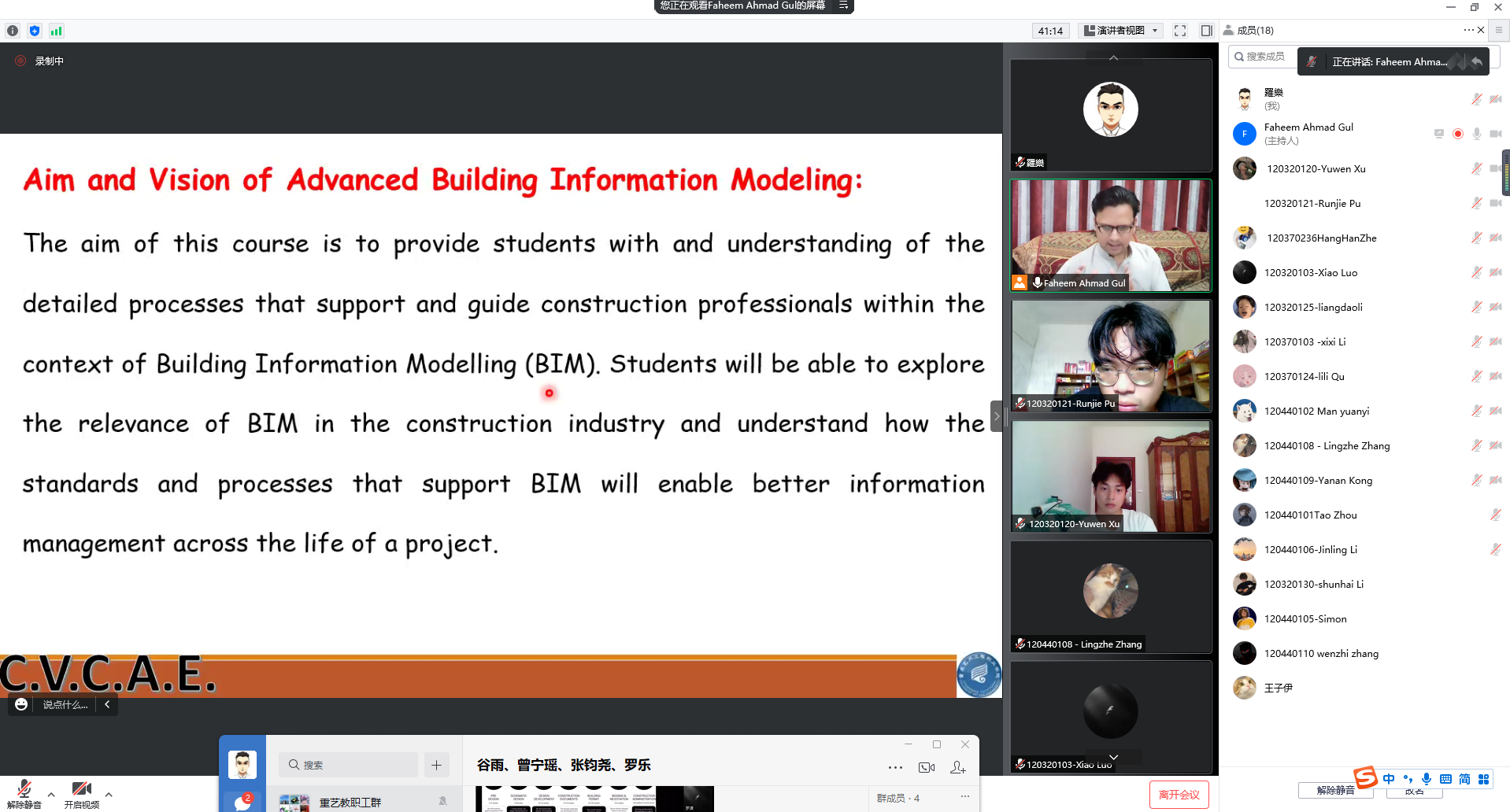Viewport: 1510px width, 812px height.
Task: Select 120320121-Runjie Pu in members list
Action: point(1364,203)
